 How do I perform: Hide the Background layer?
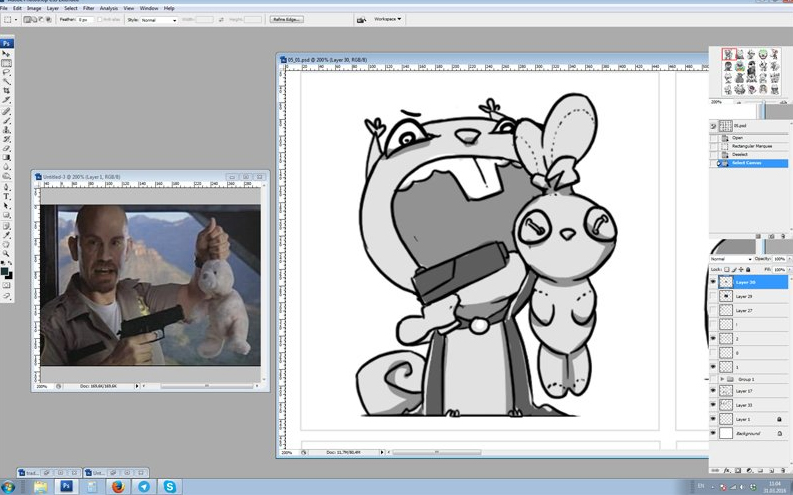(713, 433)
